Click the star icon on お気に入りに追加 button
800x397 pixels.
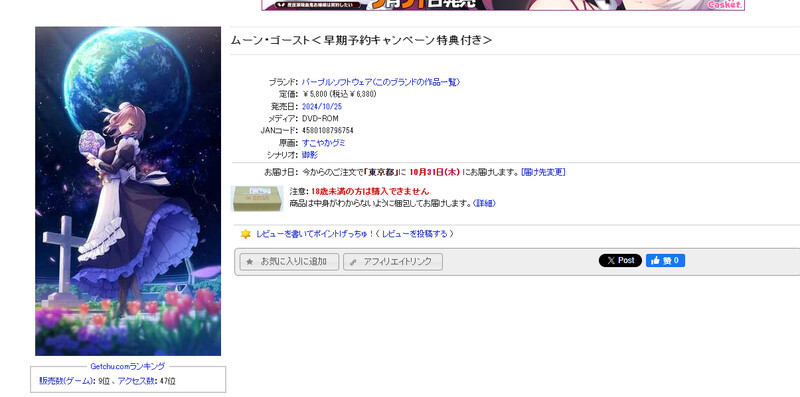(x=249, y=262)
